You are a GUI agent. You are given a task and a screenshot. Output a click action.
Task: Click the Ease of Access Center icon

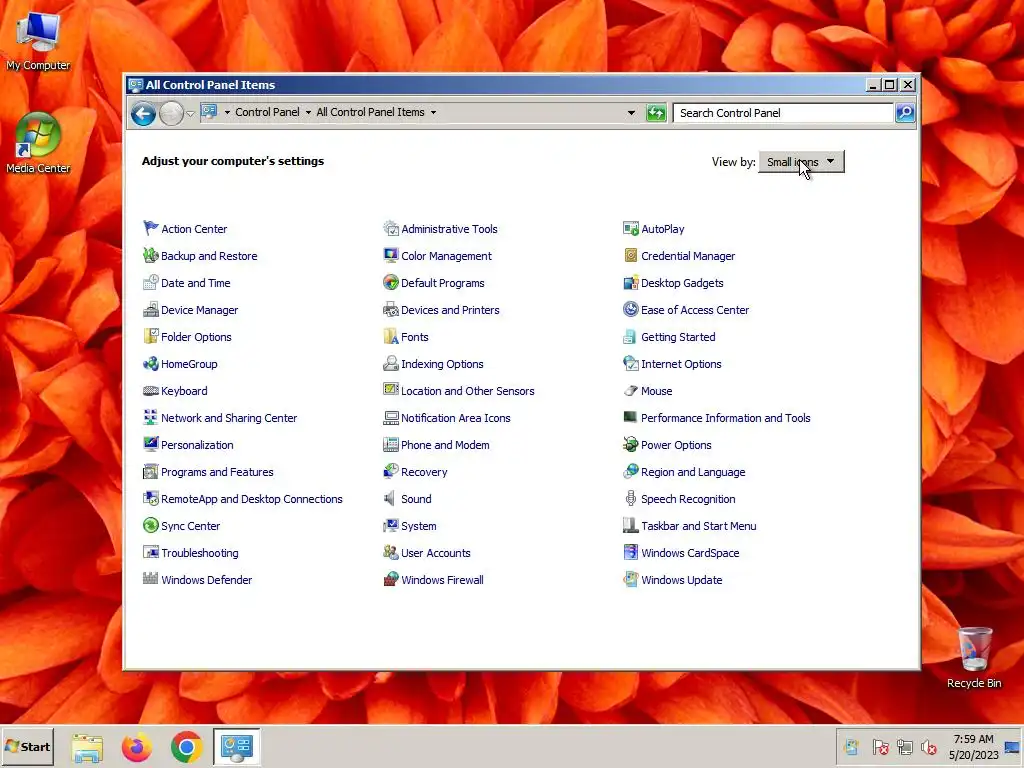(631, 309)
